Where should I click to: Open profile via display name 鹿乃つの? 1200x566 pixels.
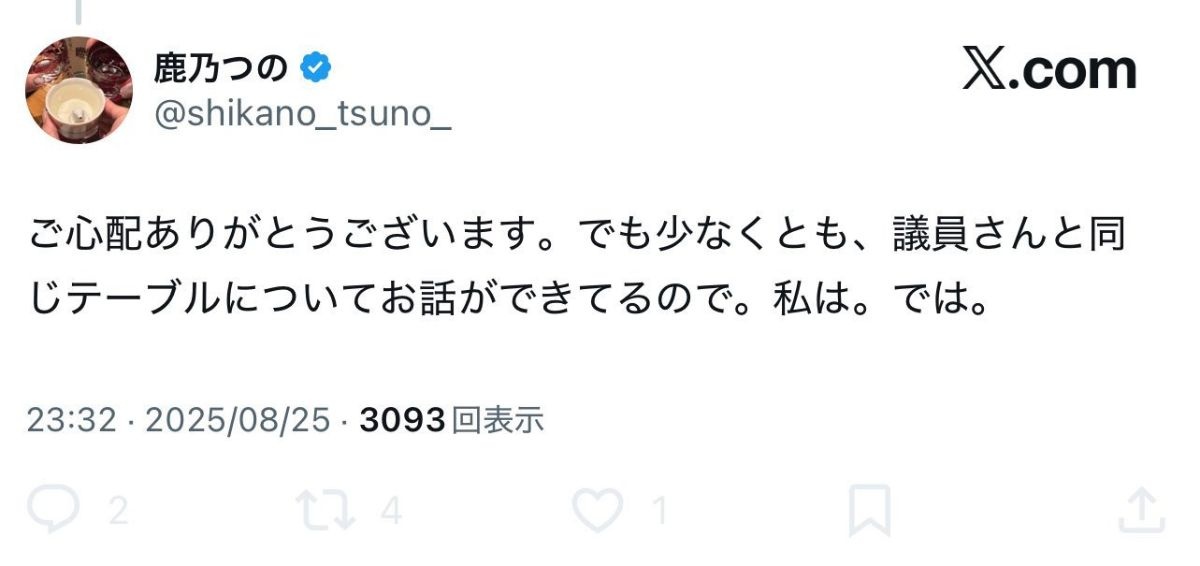click(221, 68)
